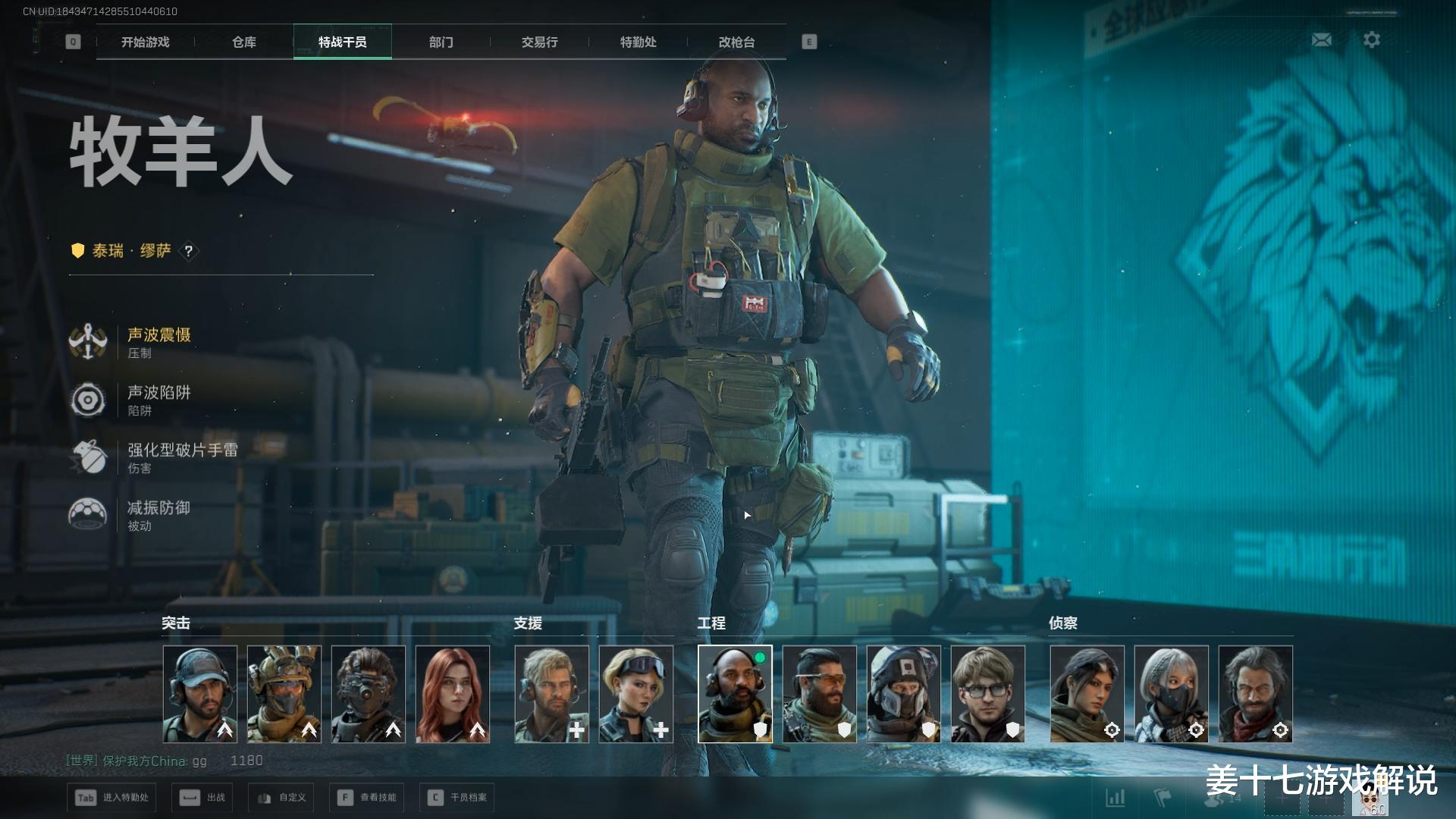The height and width of the screenshot is (819, 1456).
Task: Open the 交易行 tab
Action: pyautogui.click(x=539, y=42)
